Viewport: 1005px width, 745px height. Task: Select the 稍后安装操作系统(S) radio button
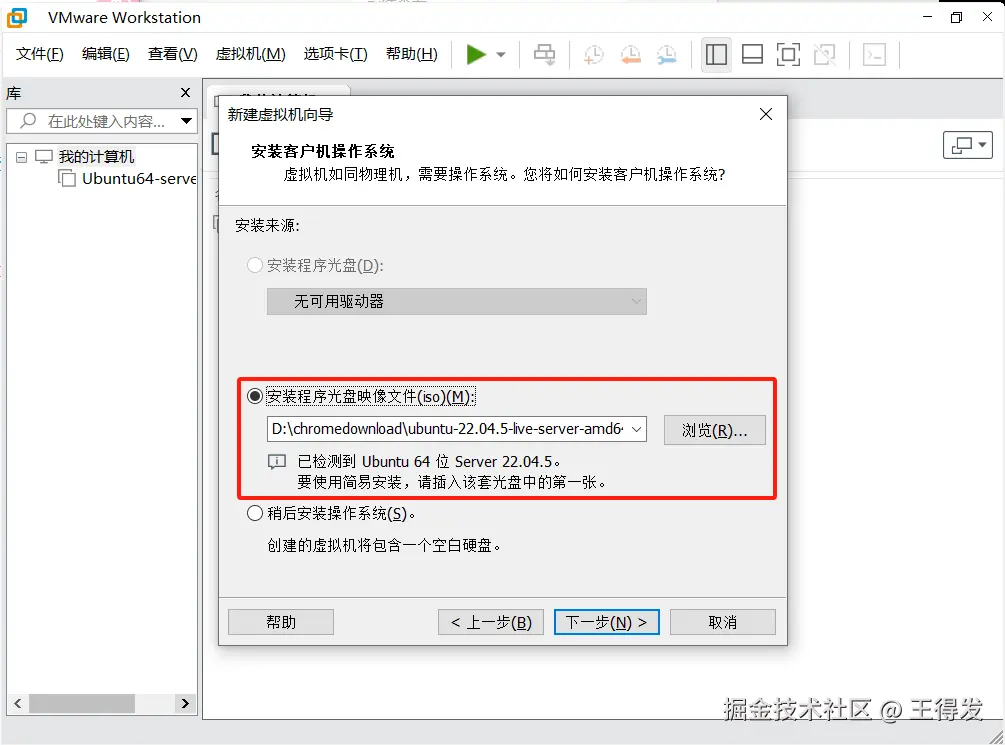[x=255, y=513]
